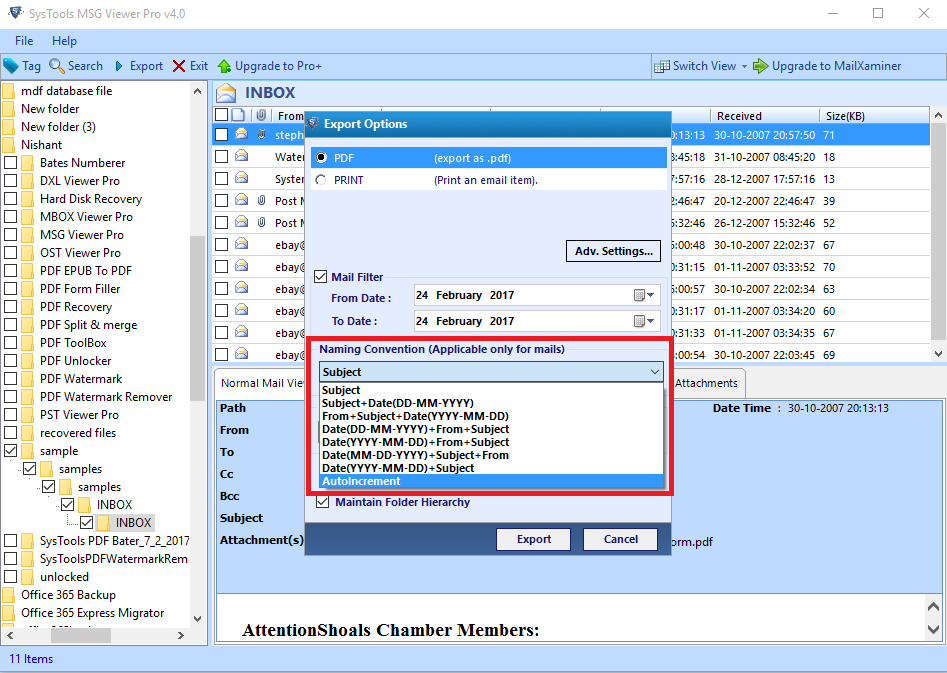The image size is (947, 673).
Task: Uncheck Maintain Folder Hierarchy
Action: pos(322,502)
